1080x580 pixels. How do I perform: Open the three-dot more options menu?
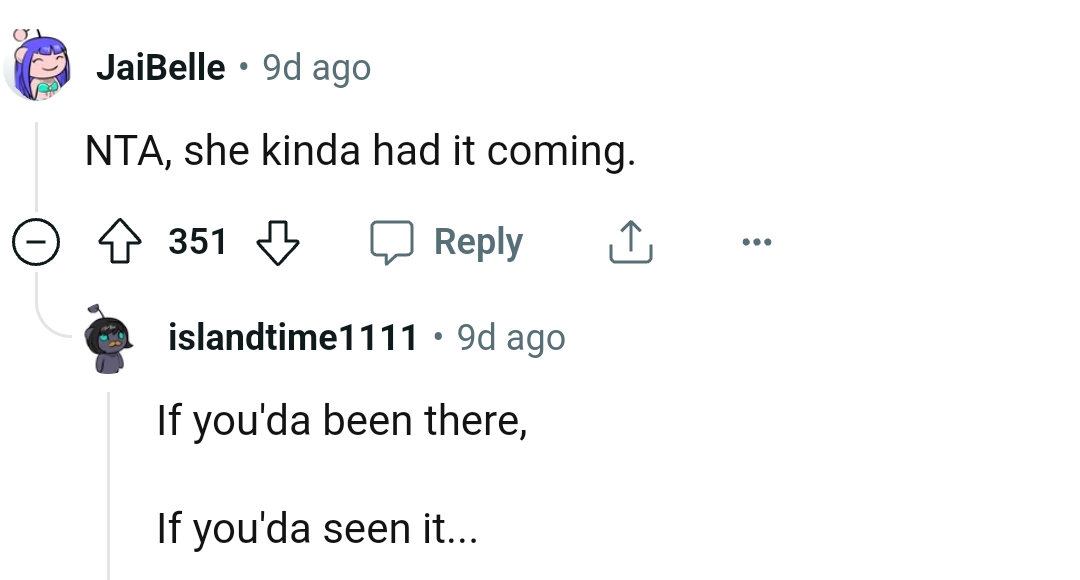pyautogui.click(x=756, y=243)
